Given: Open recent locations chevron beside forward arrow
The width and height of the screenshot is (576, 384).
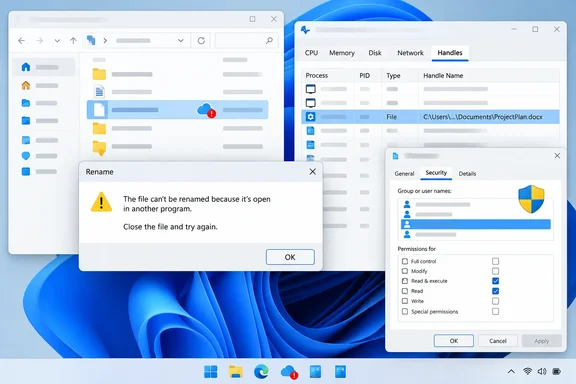Looking at the screenshot, I should click(x=57, y=41).
